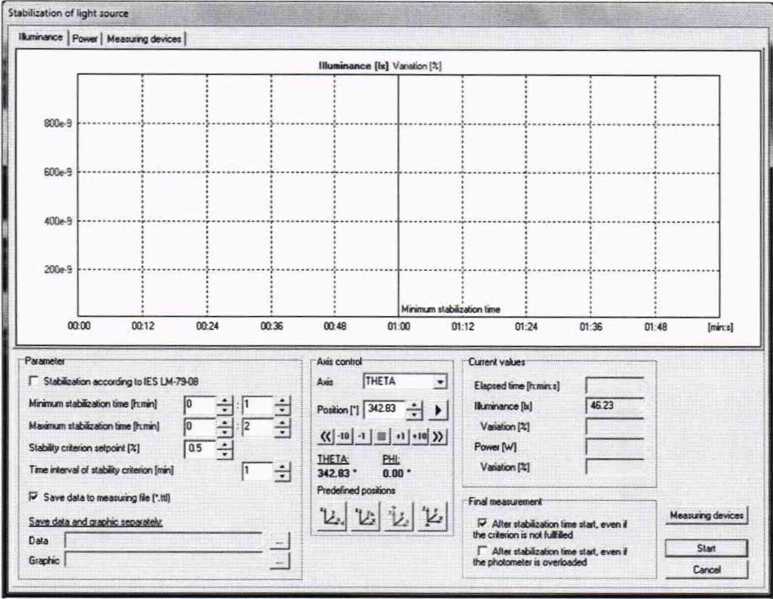Screen dimensions: 773x599
Task: Click the Start button
Action: [706, 548]
